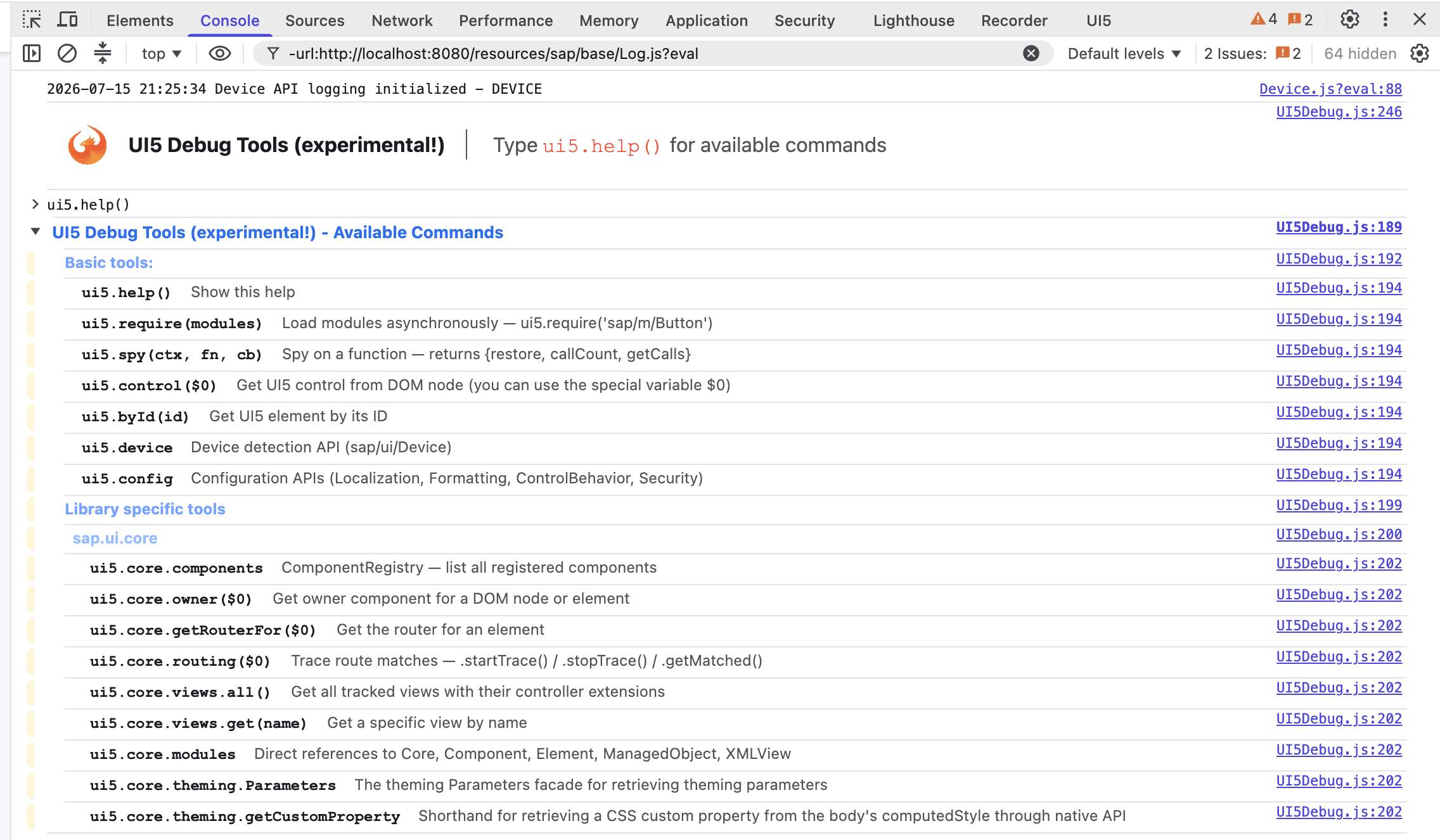
Task: Click the ui5.help() command entry line
Action: 88,205
